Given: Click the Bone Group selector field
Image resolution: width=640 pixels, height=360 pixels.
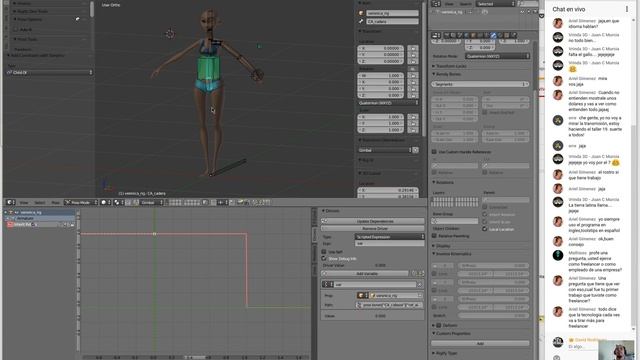Looking at the screenshot, I should click(455, 221).
